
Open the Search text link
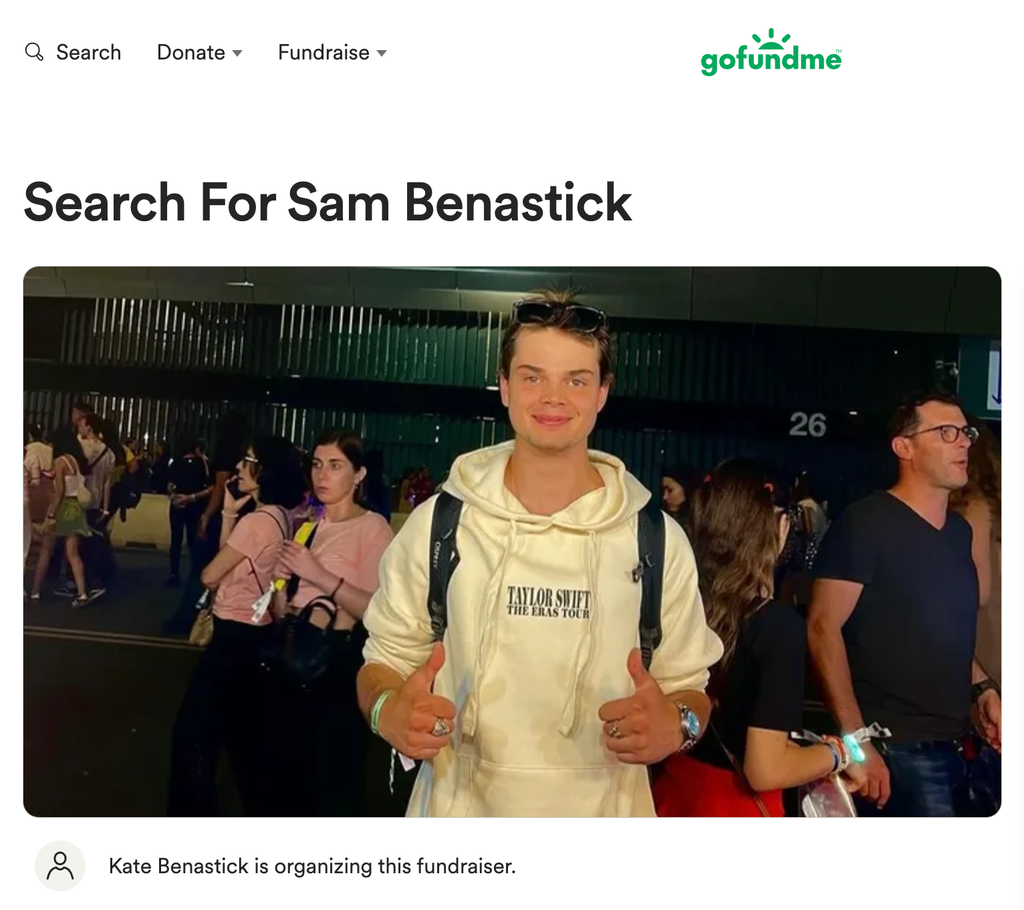pos(88,52)
